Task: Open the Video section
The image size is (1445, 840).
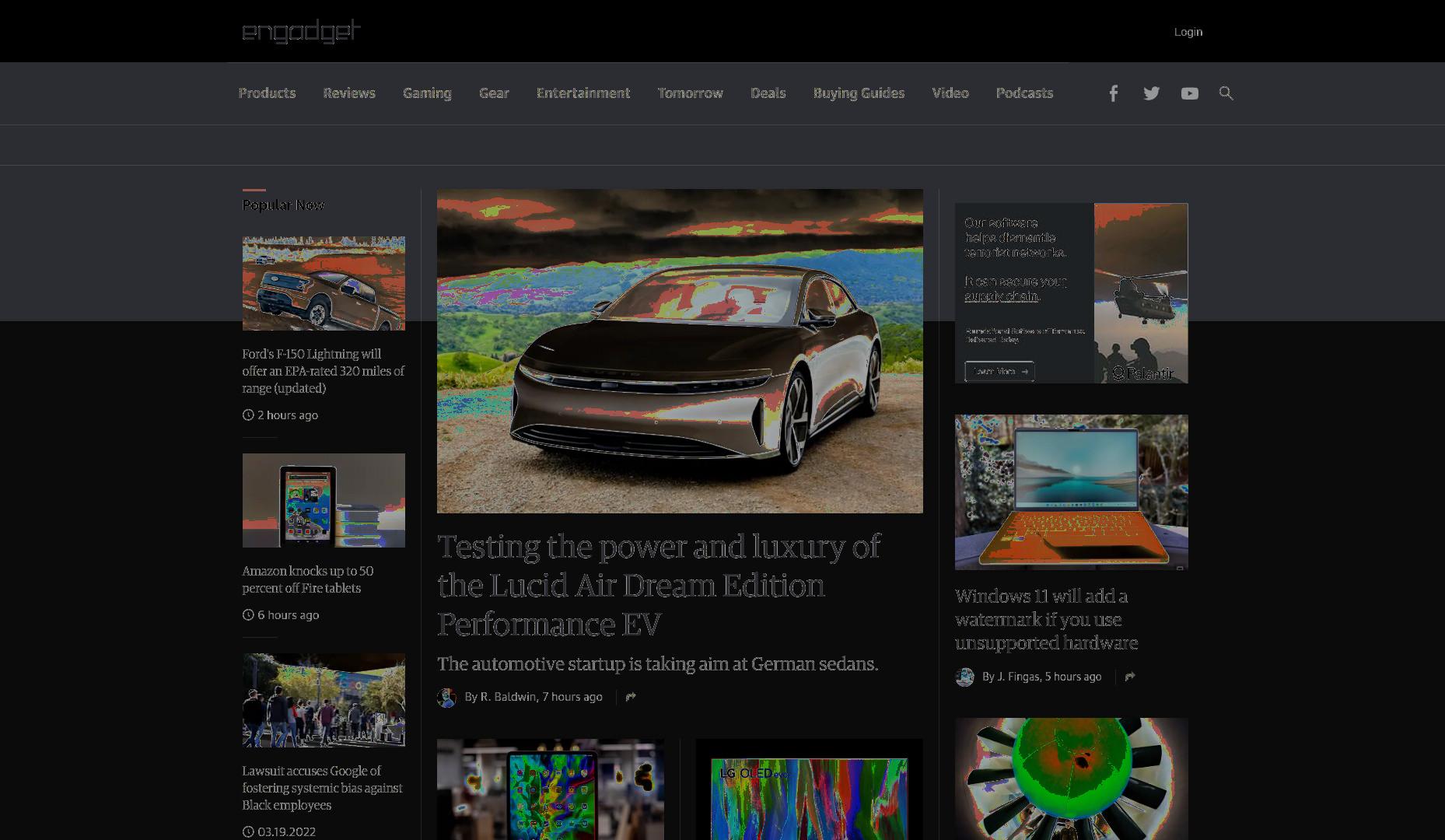Action: (950, 93)
